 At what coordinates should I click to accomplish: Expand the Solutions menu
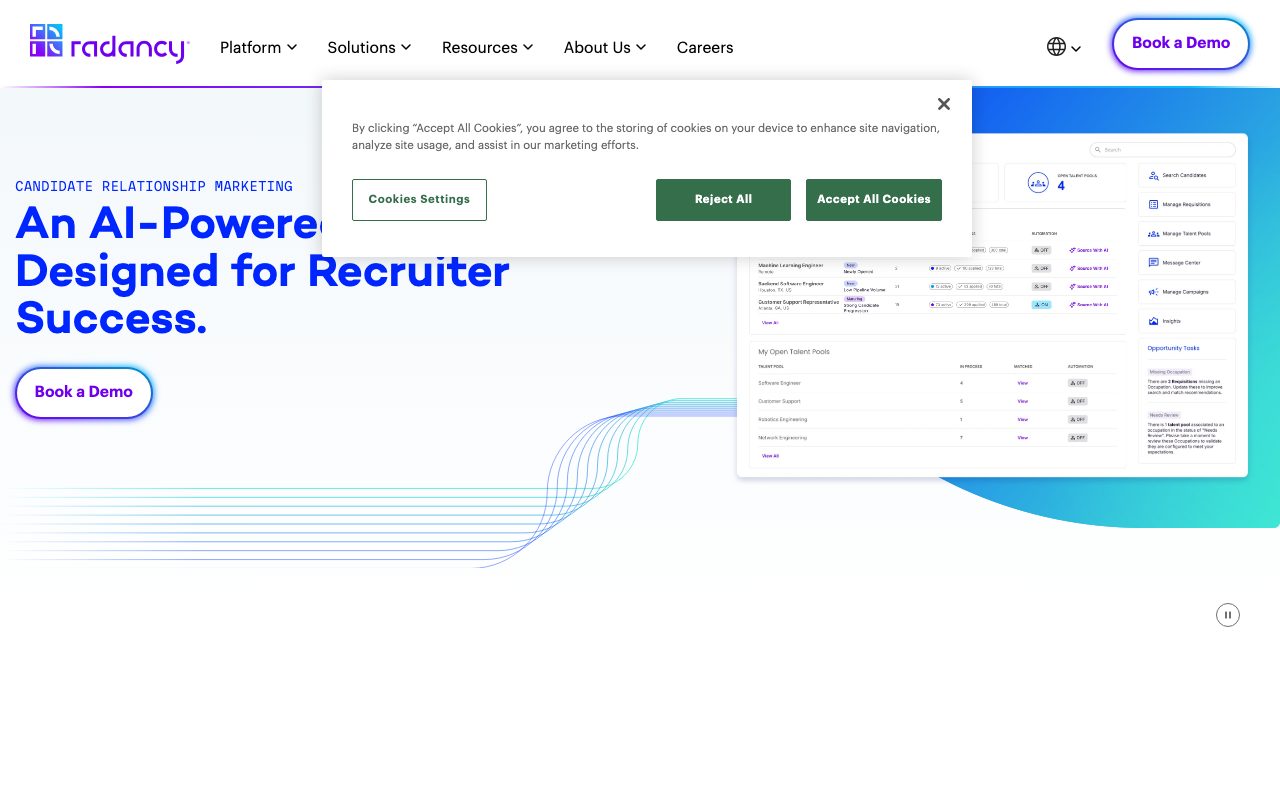click(x=369, y=47)
